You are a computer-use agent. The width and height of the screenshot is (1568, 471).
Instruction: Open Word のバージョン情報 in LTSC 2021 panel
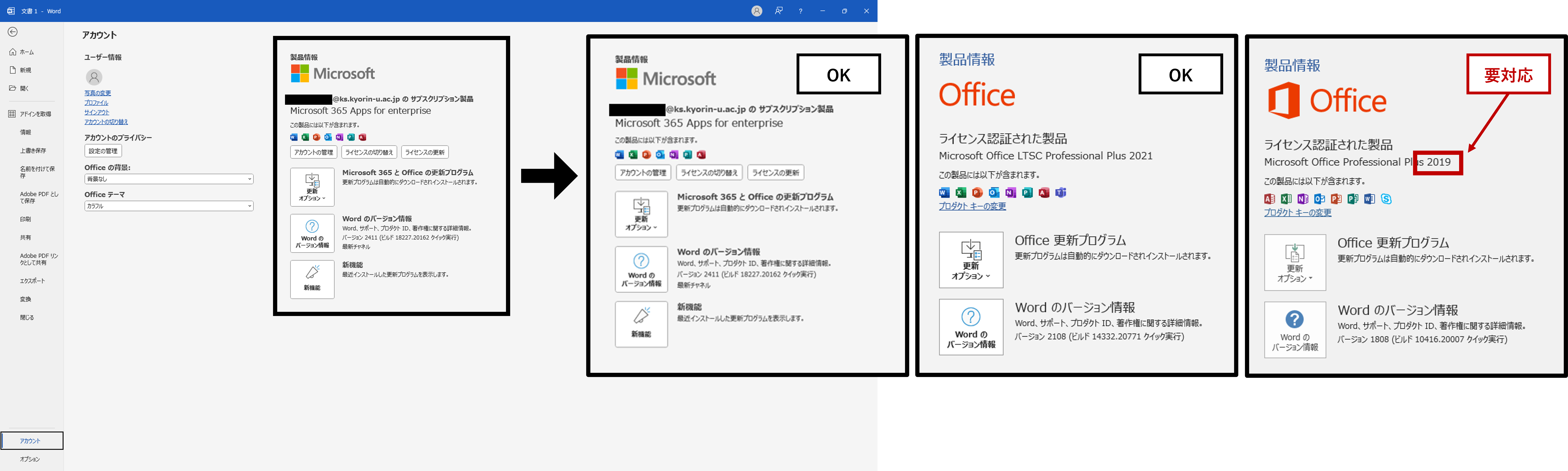click(x=971, y=327)
